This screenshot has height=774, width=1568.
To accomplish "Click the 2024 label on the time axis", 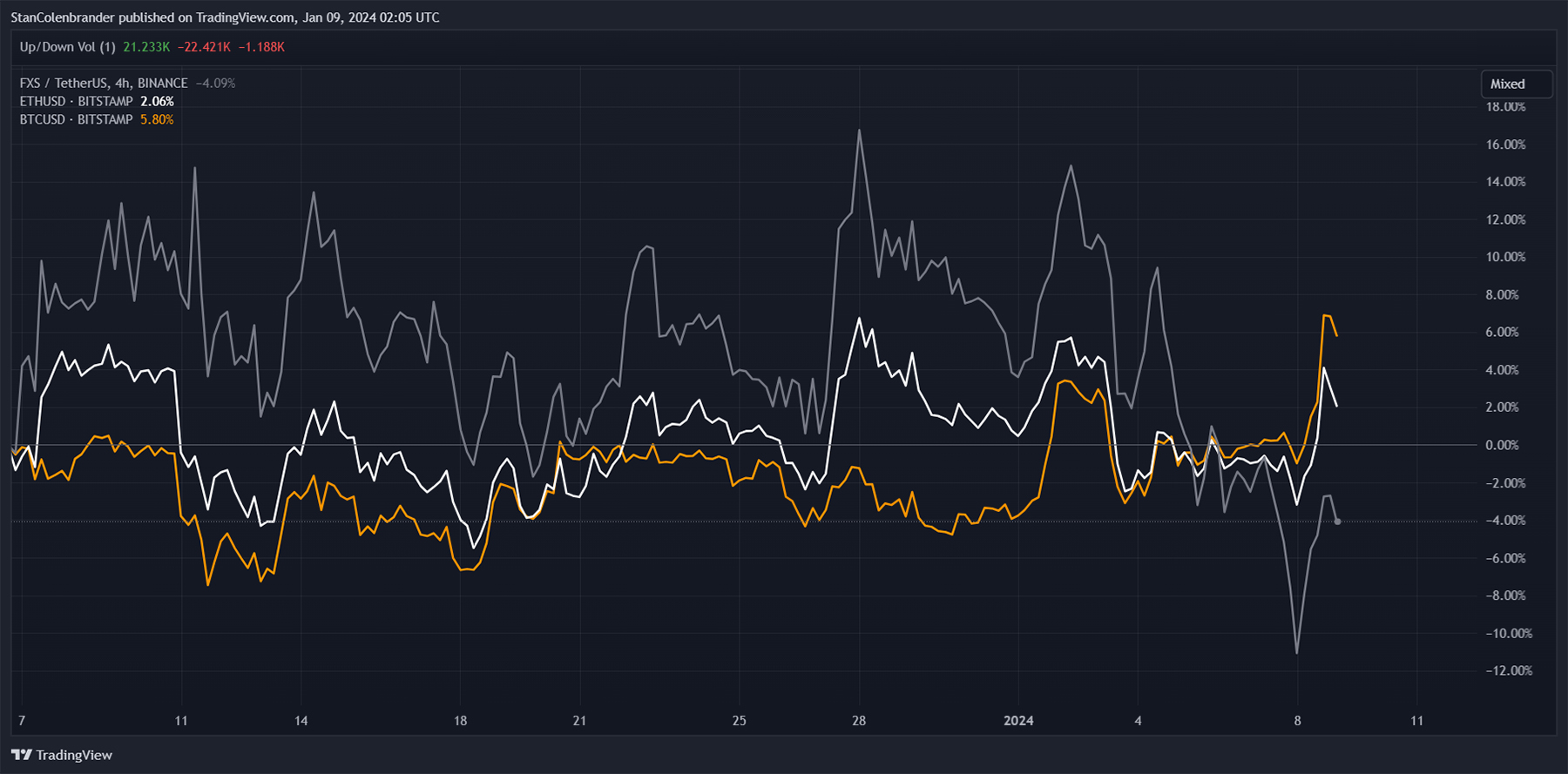I will [x=1018, y=721].
